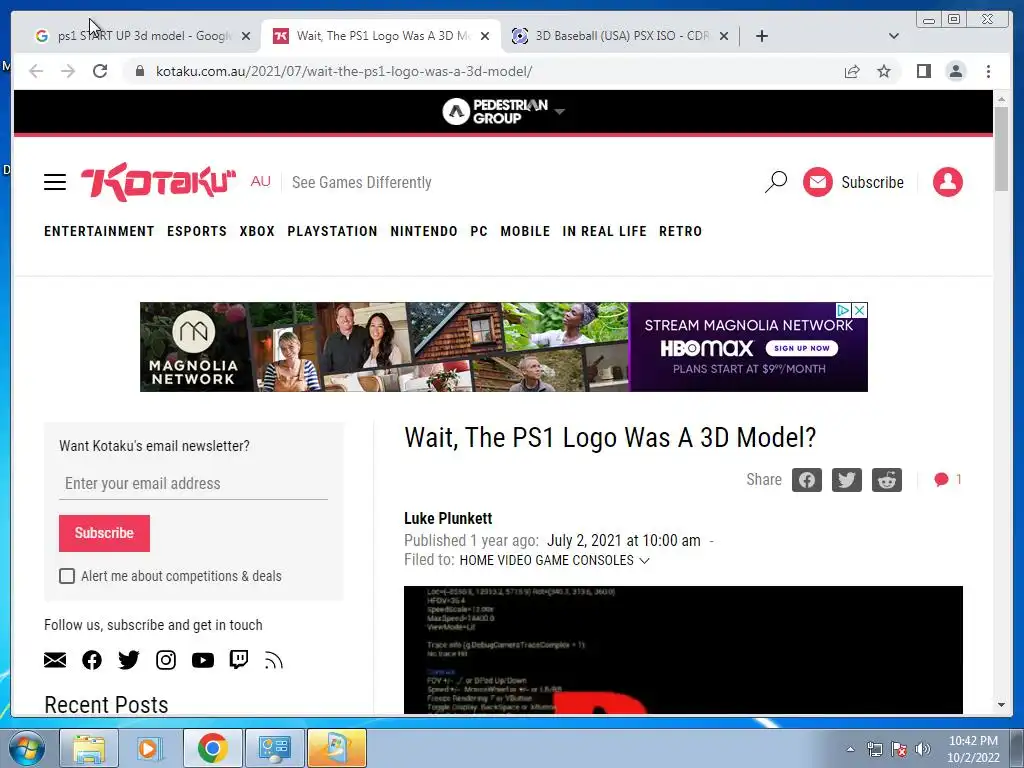Open the Kotaku hamburger menu
The image size is (1024, 768).
55,182
